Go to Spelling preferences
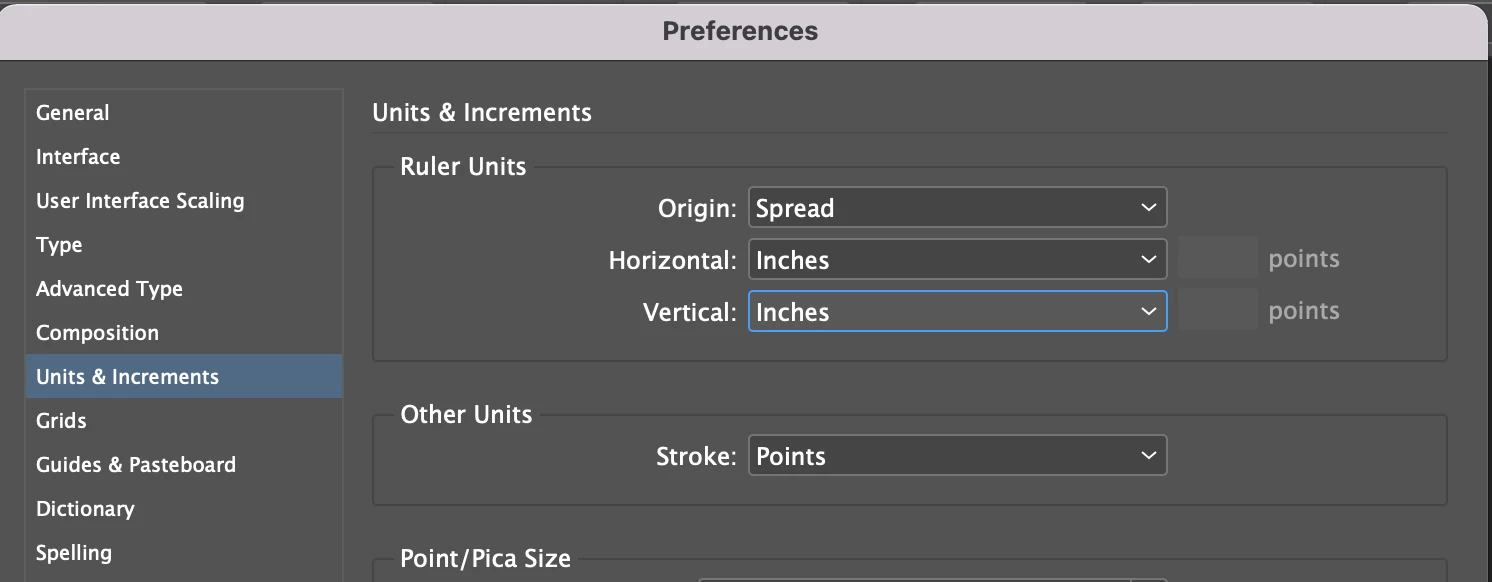The width and height of the screenshot is (1492, 582). tap(74, 553)
